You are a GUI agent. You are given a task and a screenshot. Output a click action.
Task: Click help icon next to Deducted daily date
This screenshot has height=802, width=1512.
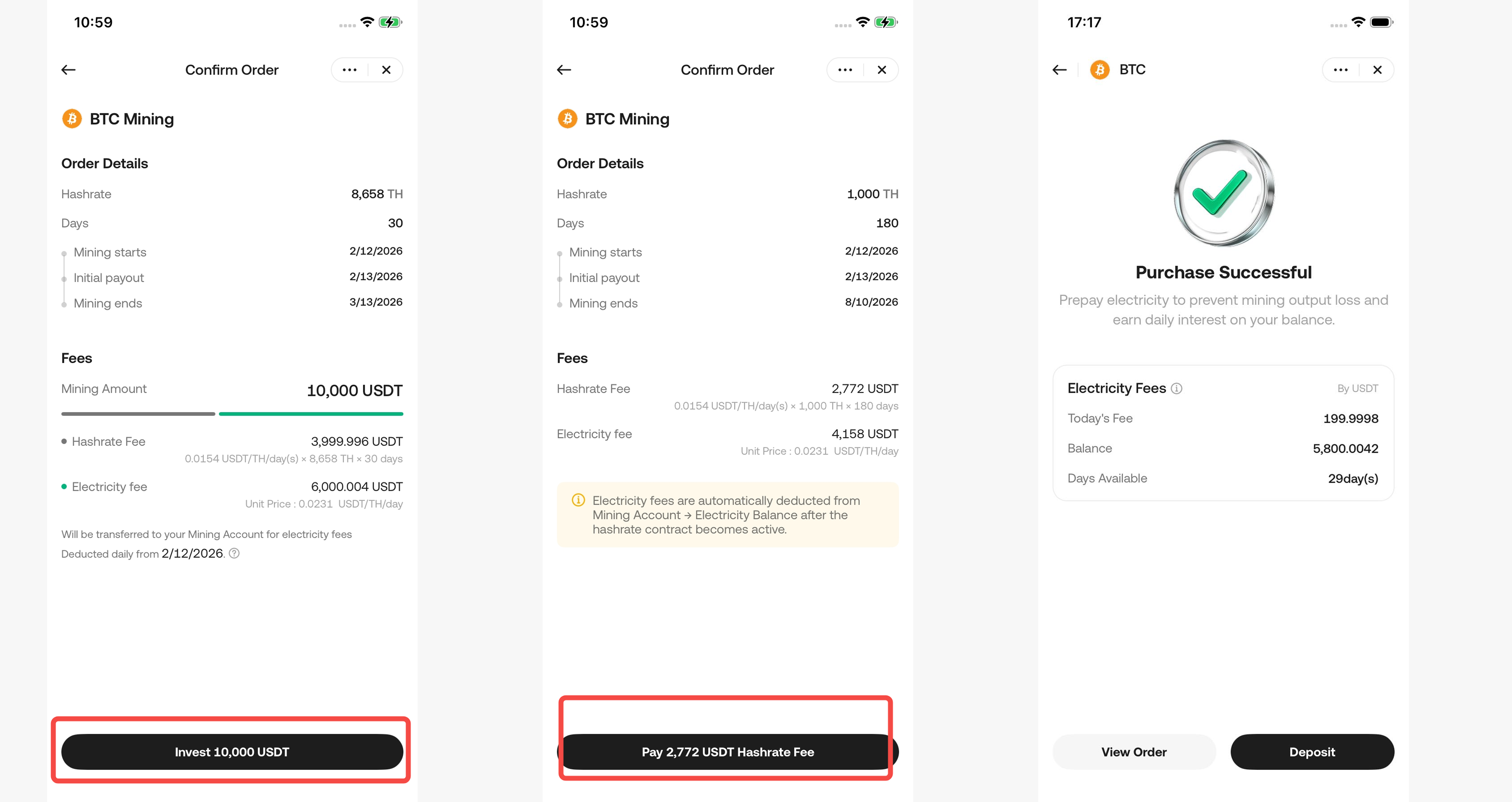click(234, 553)
